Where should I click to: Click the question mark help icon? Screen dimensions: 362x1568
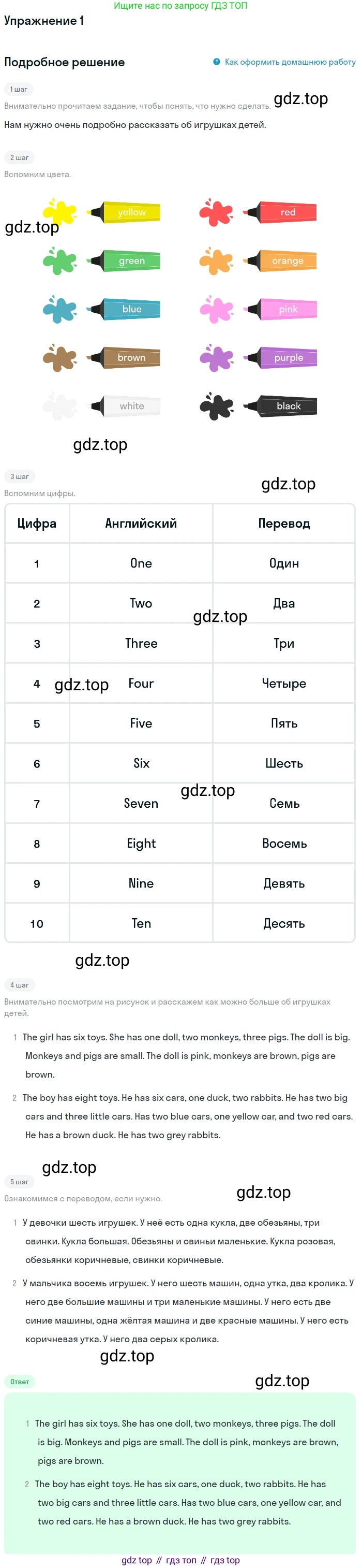[x=216, y=62]
